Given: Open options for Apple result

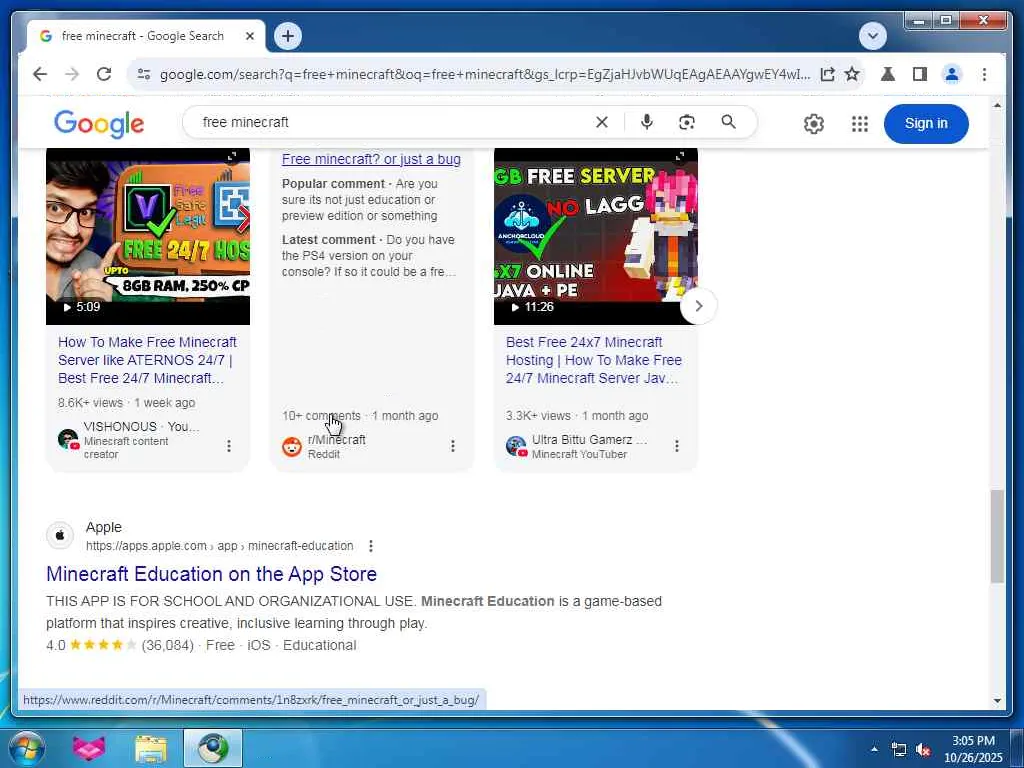Looking at the screenshot, I should coord(371,546).
